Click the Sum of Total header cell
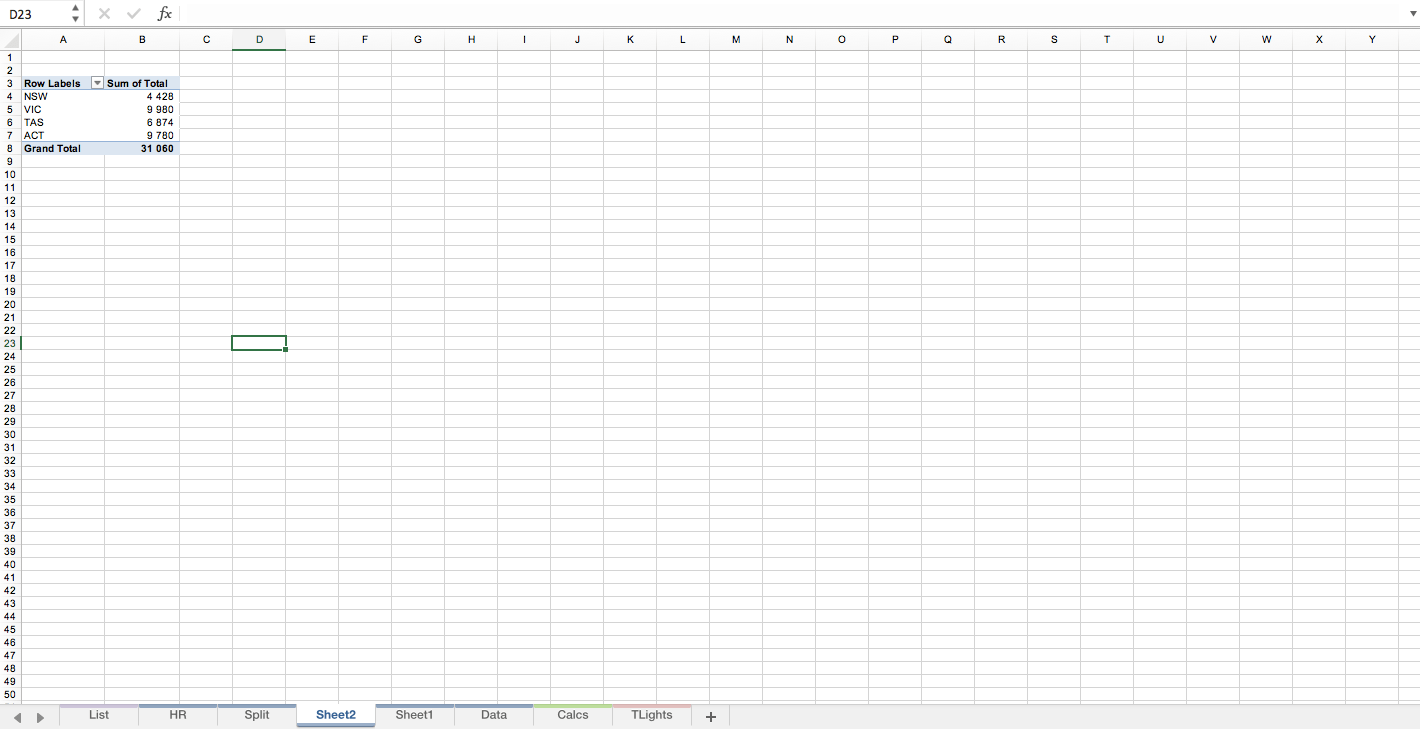 coord(142,83)
